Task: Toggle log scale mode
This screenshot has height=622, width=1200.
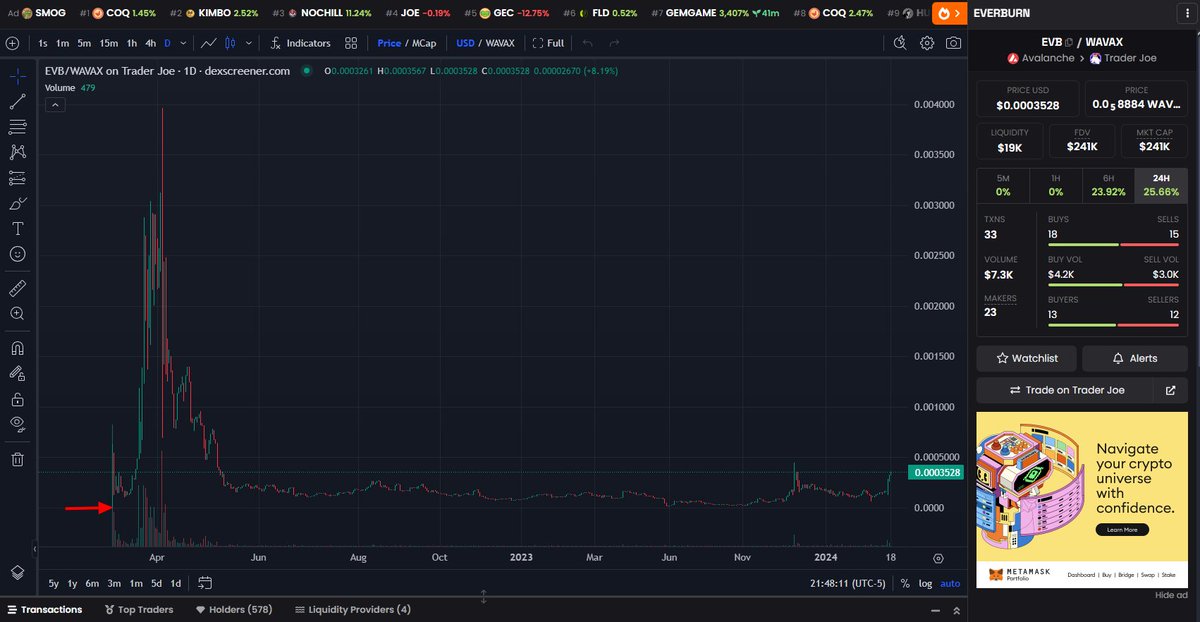Action: click(926, 583)
